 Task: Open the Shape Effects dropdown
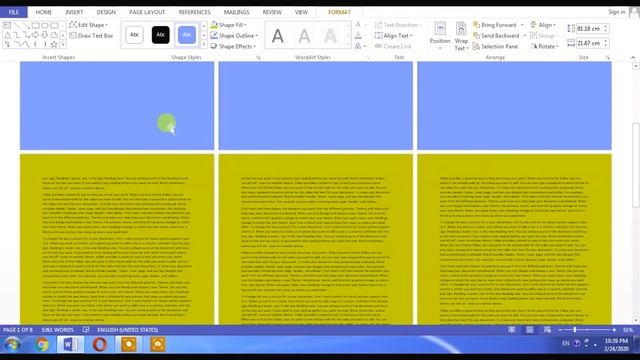tap(233, 46)
